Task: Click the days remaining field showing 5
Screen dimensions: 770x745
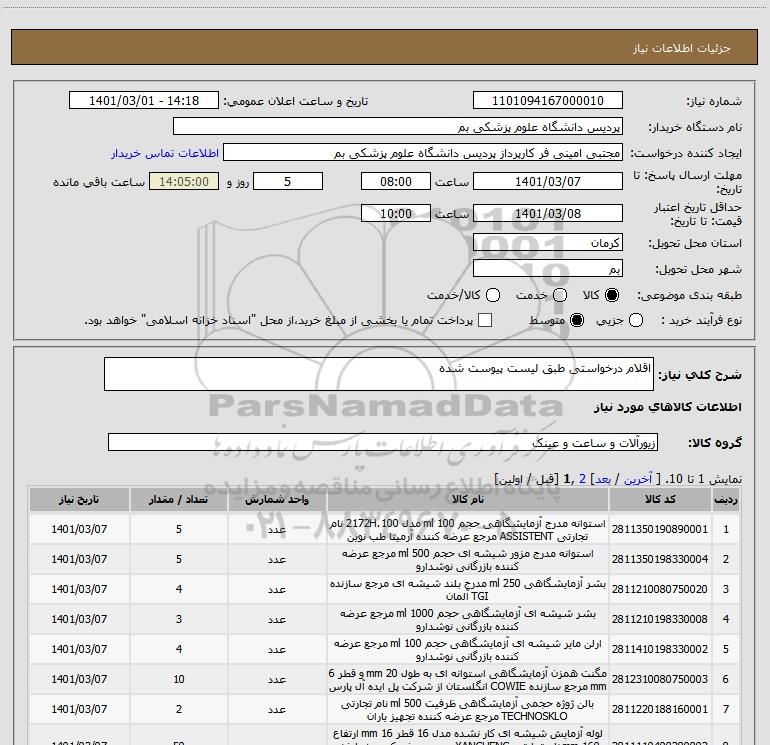Action: (x=288, y=182)
